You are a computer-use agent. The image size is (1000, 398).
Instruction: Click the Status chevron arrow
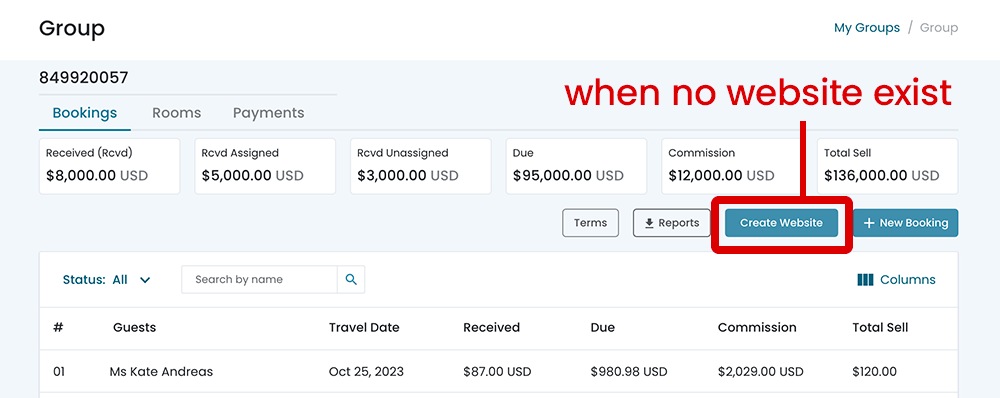[x=145, y=280]
